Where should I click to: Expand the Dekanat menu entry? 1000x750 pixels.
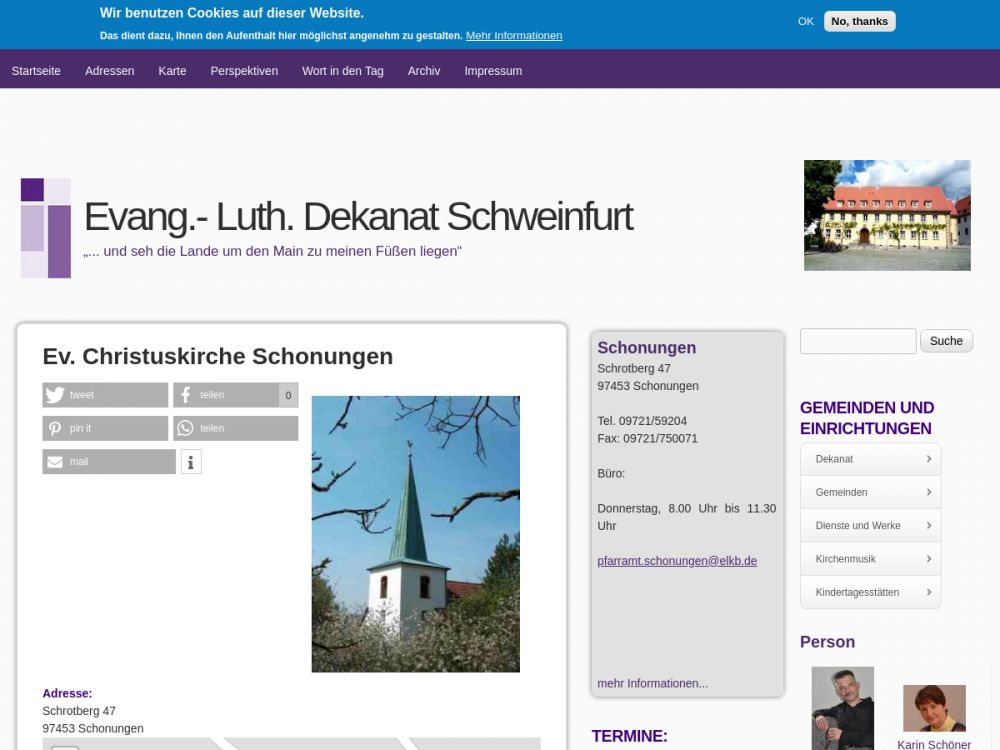pyautogui.click(x=870, y=459)
